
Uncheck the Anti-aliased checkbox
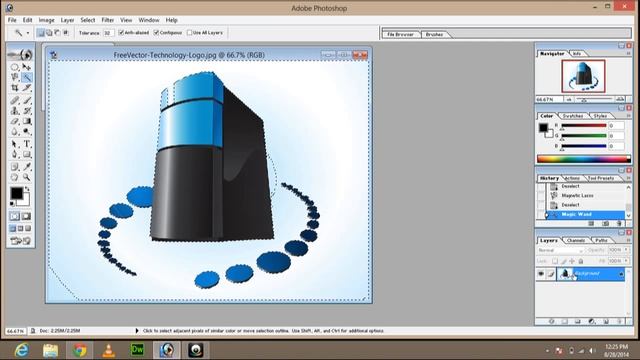point(121,32)
